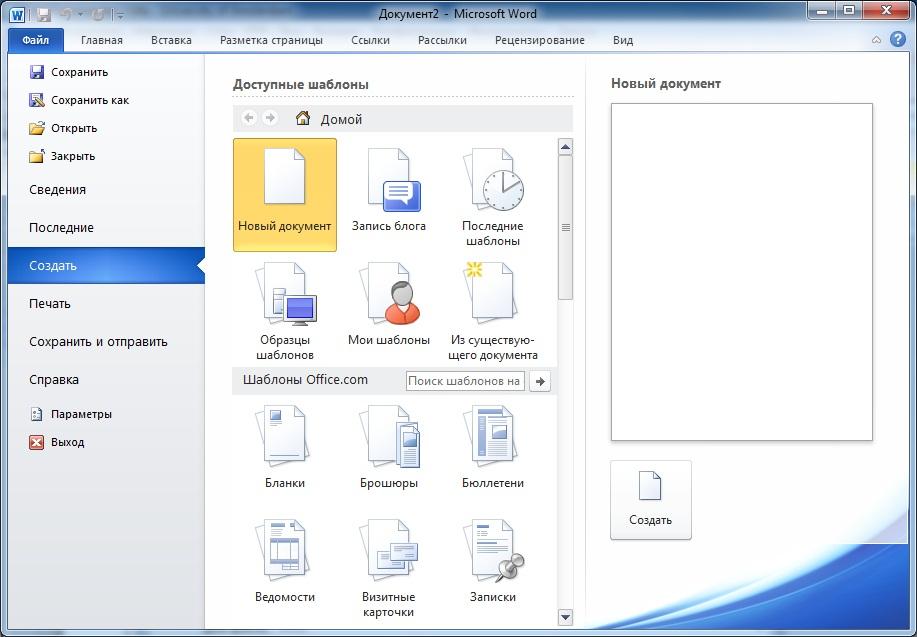917x637 pixels.
Task: Open the Quick Access Toolbar customize dropdown
Action: point(119,15)
